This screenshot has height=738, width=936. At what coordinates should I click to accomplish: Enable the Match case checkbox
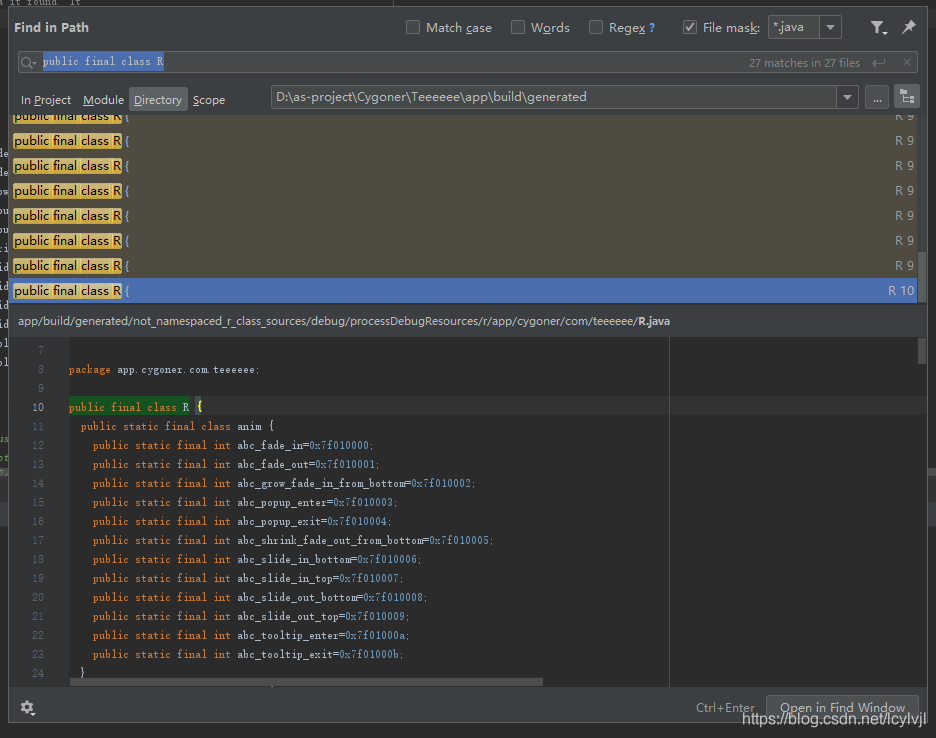click(x=413, y=27)
